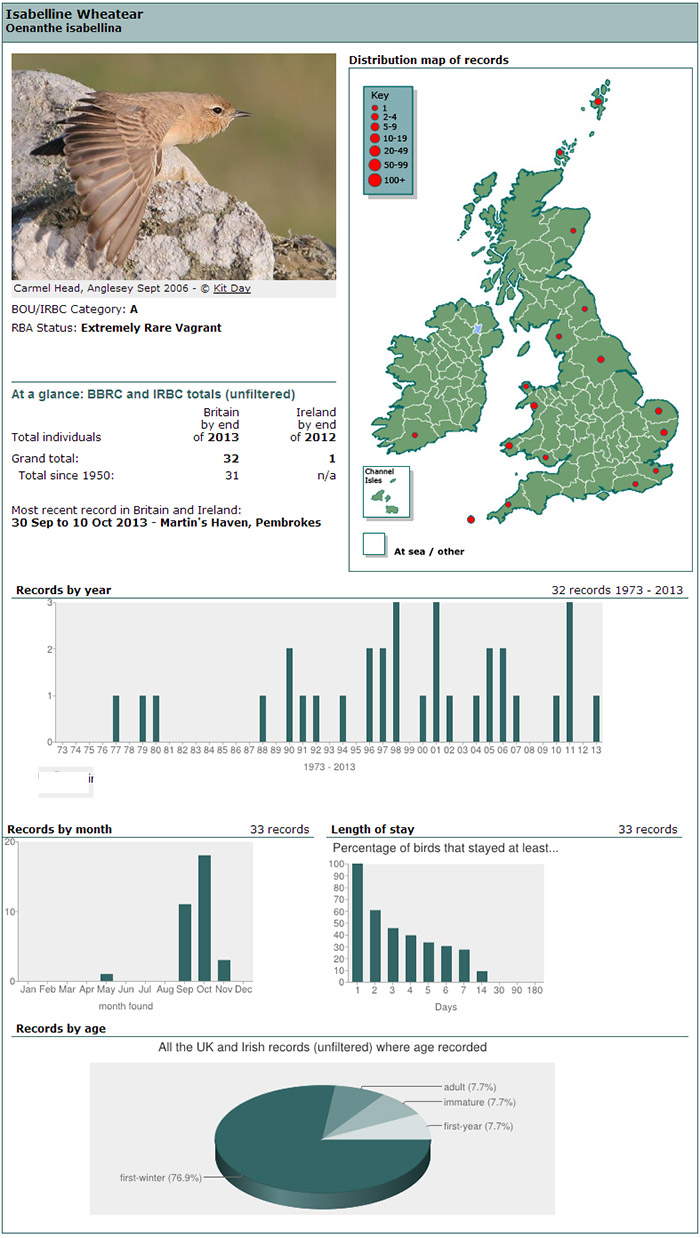Click 'Extremely Rare Vagrant' status text
The height and width of the screenshot is (1238, 700).
[151, 327]
